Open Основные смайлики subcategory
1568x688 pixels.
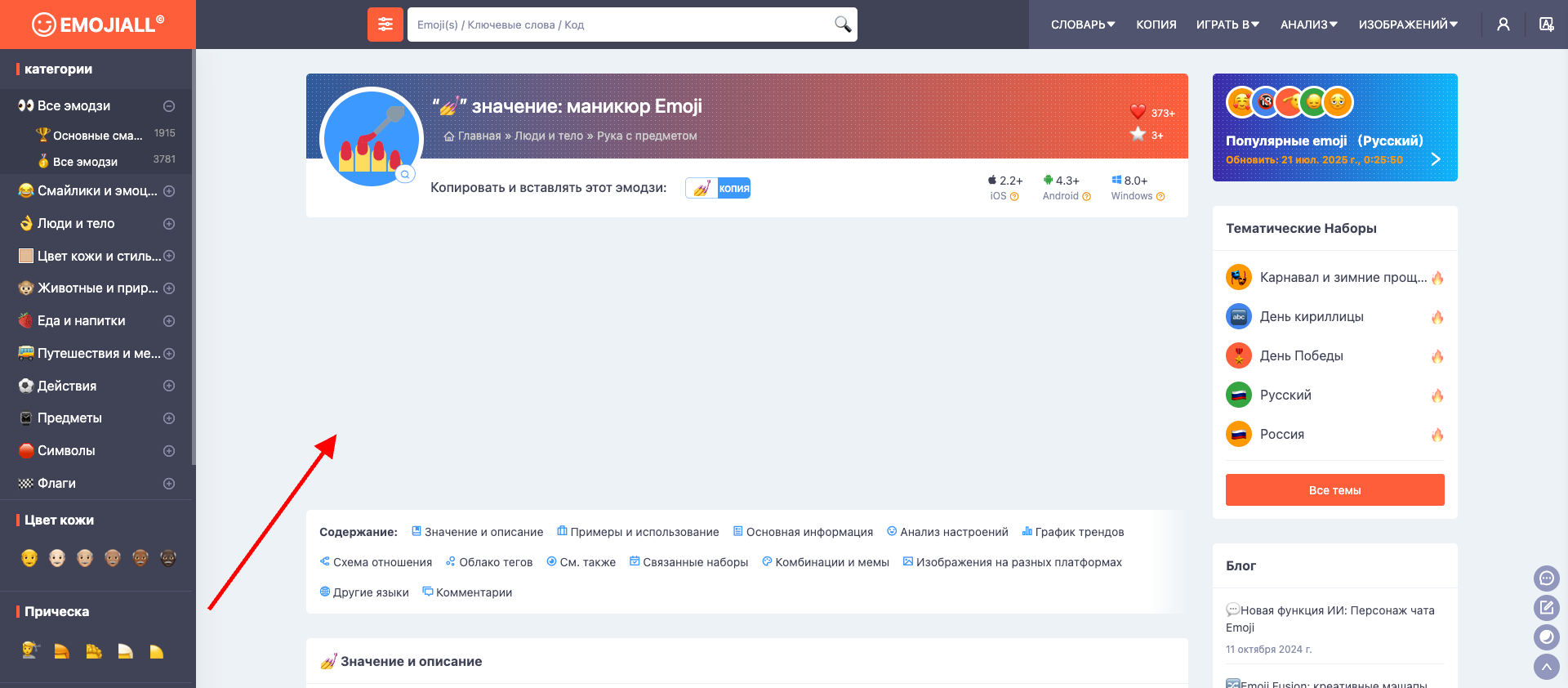pyautogui.click(x=96, y=135)
